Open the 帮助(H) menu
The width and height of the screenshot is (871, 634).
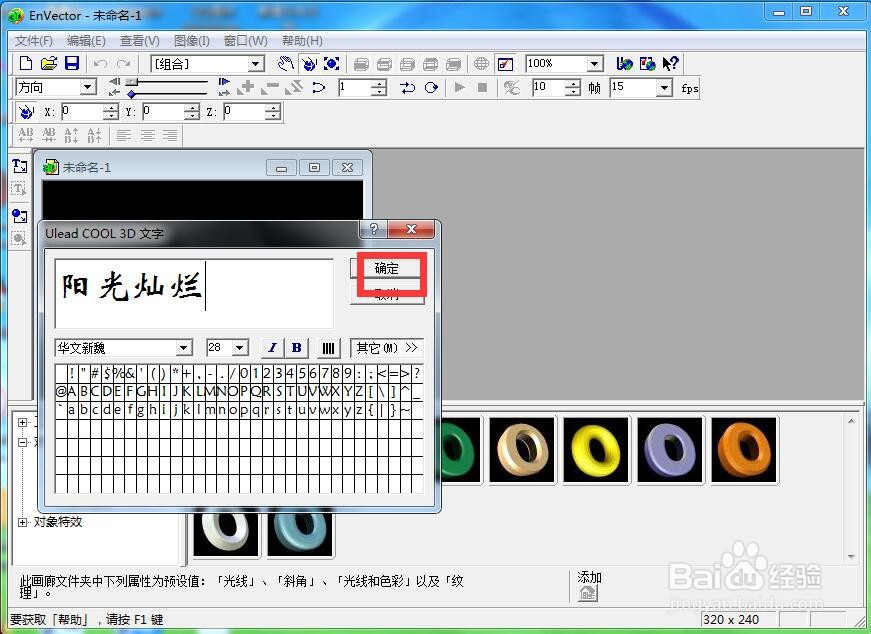point(302,41)
